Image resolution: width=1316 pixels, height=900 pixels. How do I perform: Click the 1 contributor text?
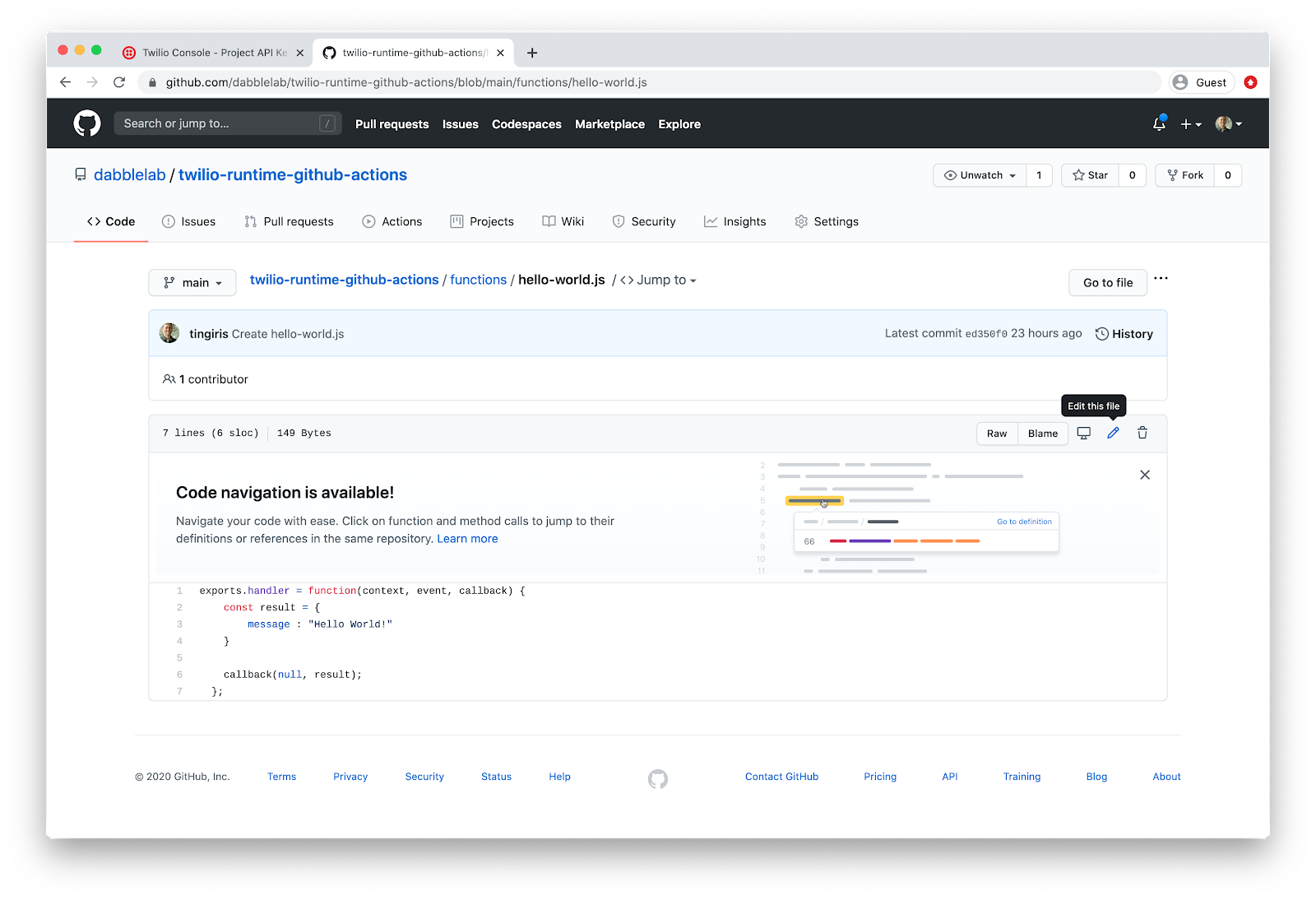tap(213, 379)
